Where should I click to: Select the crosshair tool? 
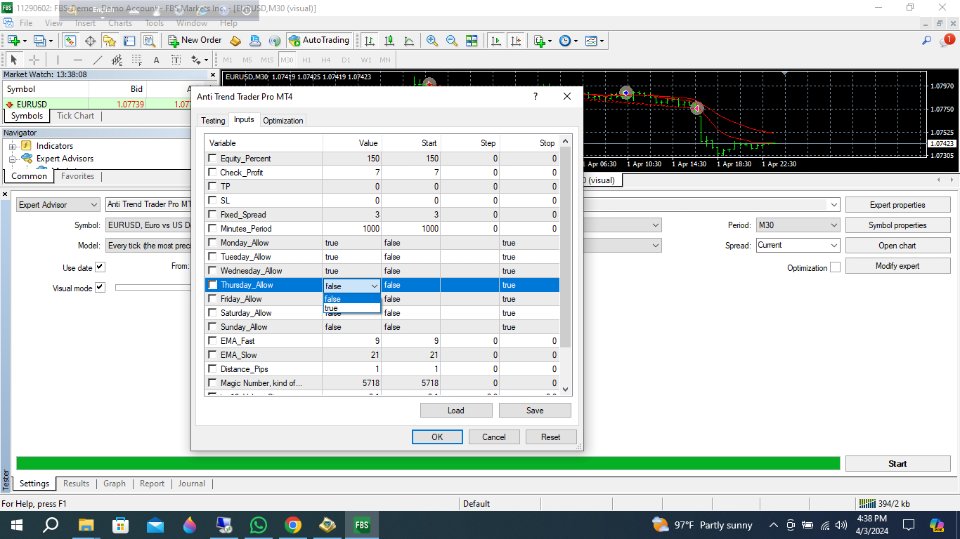coord(34,59)
